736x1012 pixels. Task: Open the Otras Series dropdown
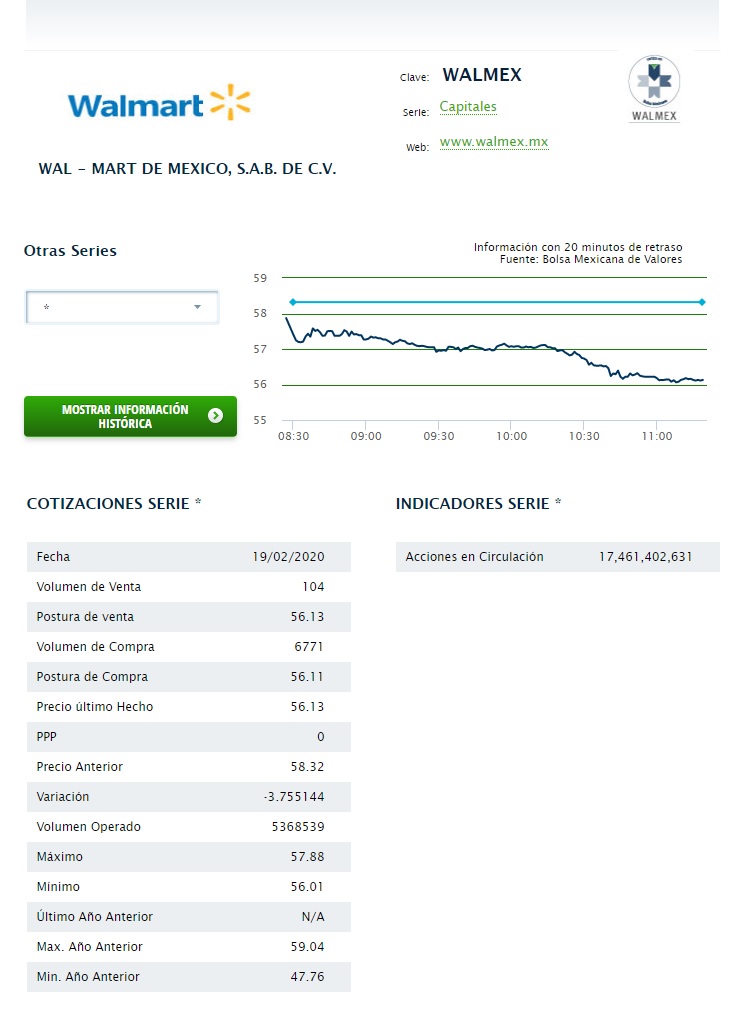click(x=122, y=307)
